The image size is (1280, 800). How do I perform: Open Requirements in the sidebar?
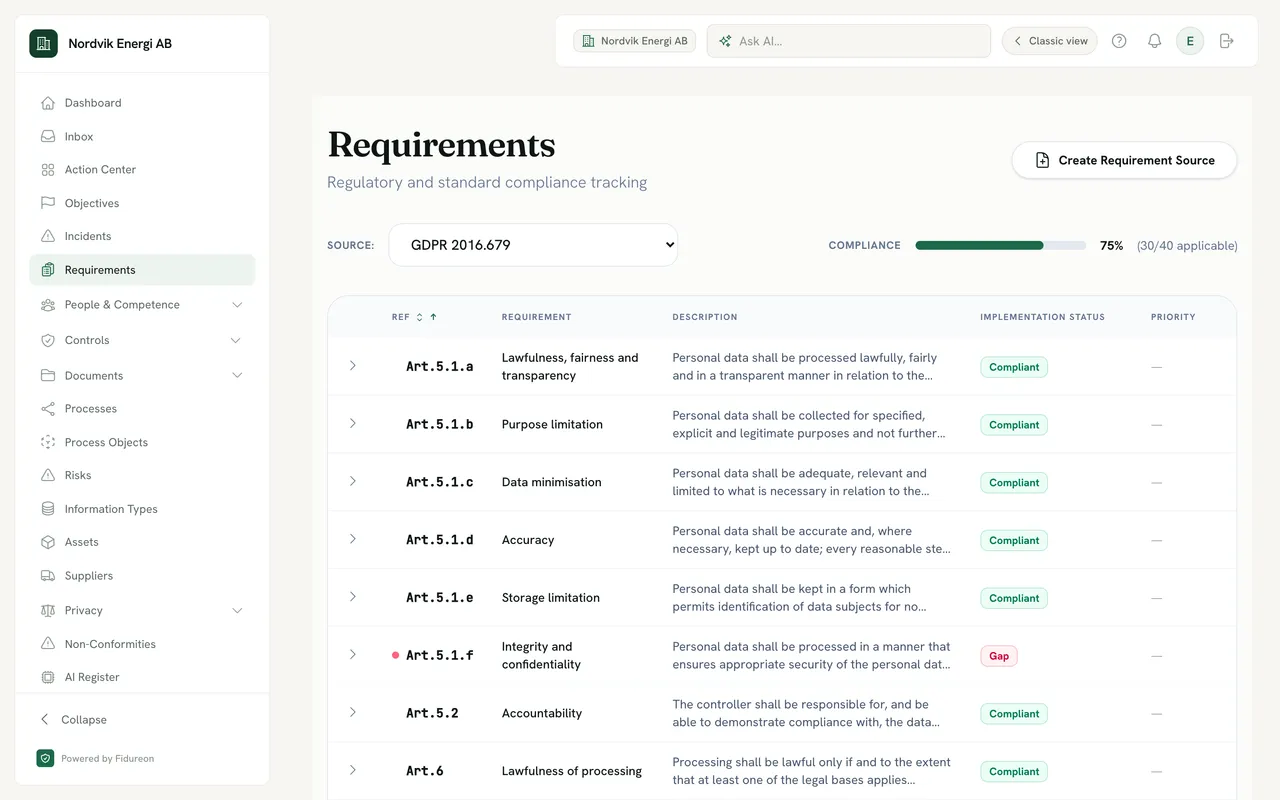click(142, 270)
